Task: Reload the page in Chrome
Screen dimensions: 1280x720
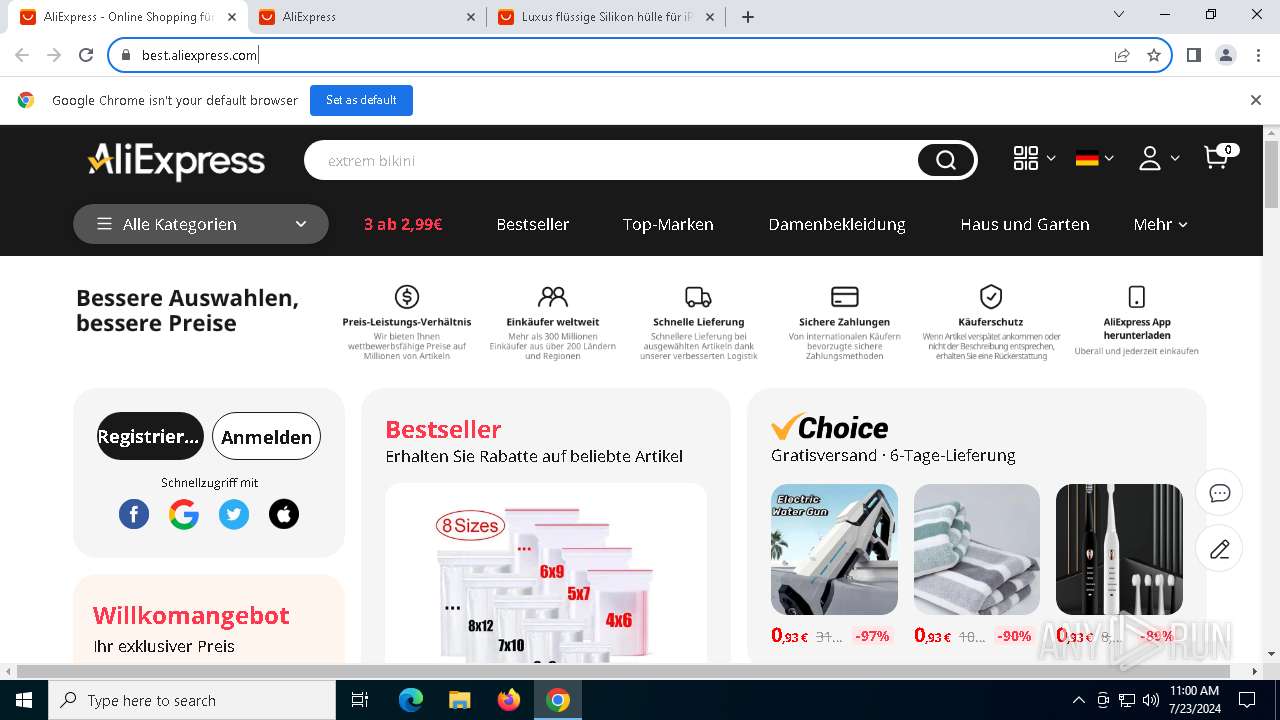Action: click(86, 55)
